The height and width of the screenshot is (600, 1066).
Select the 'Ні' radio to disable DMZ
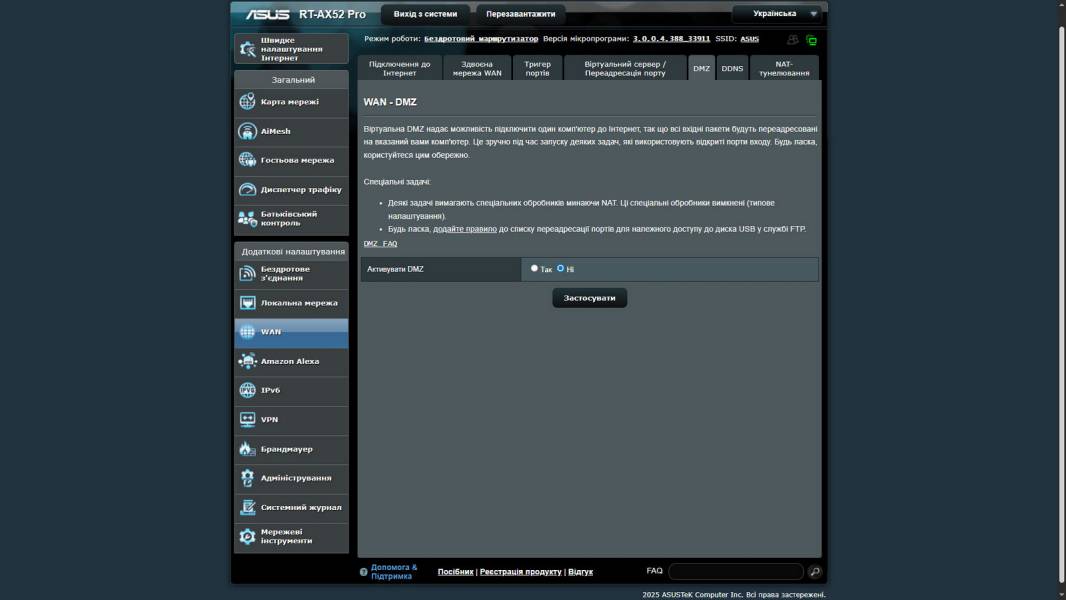coord(561,268)
